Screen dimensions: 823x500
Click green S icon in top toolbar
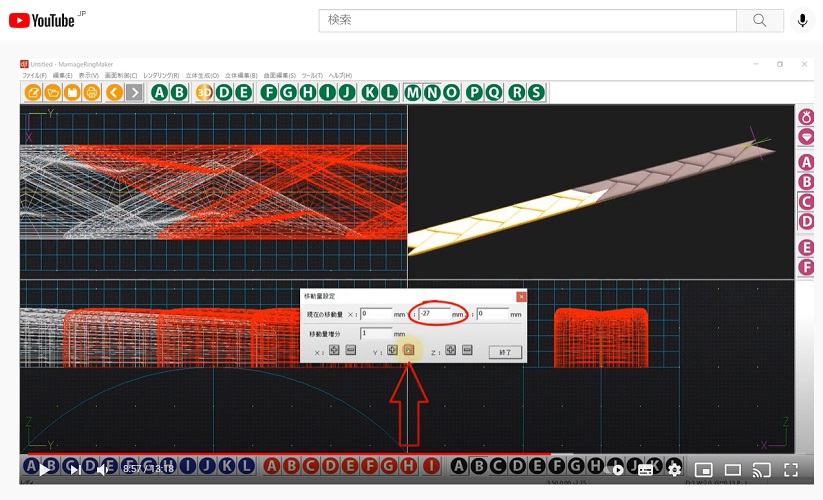(536, 93)
